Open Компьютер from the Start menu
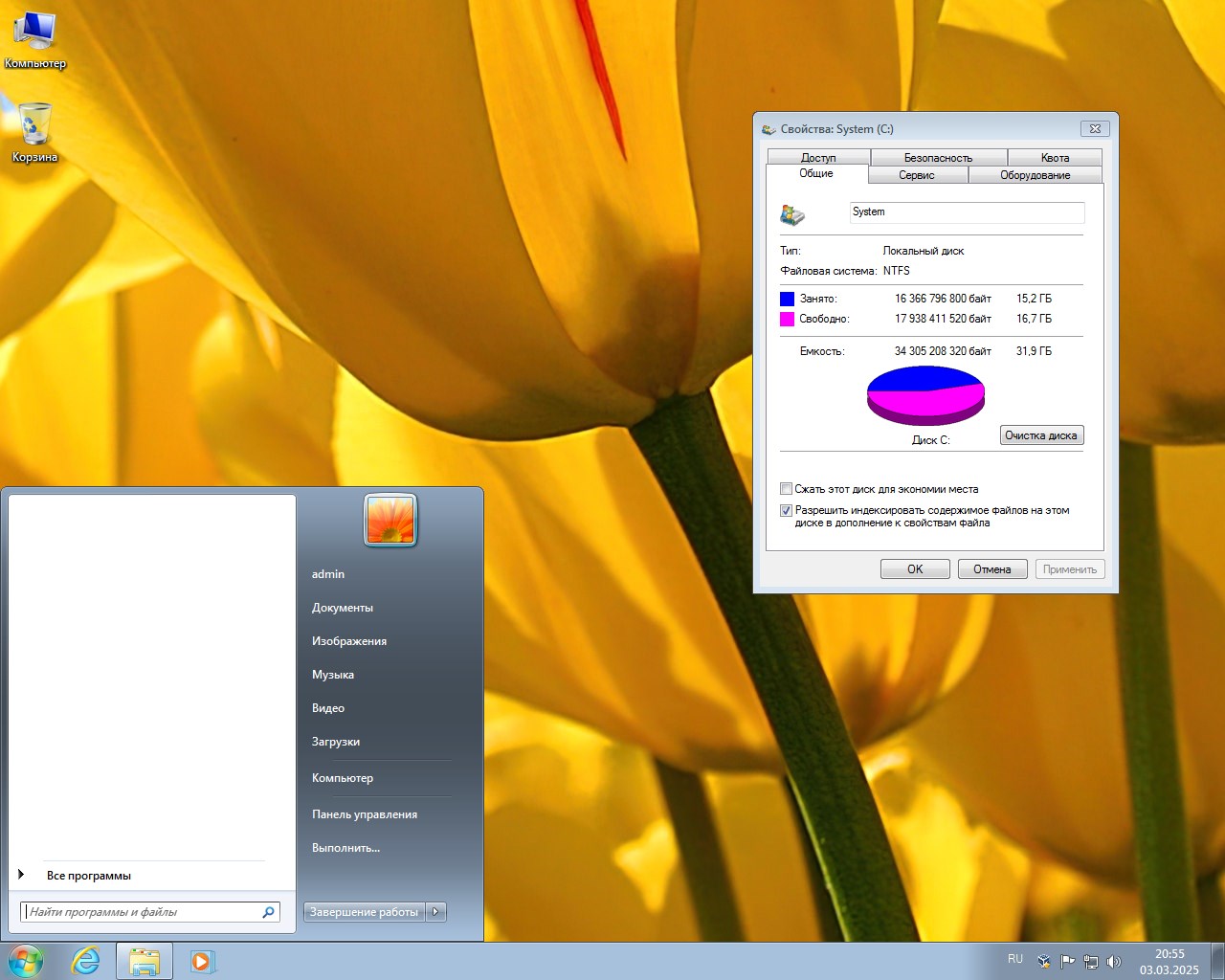Viewport: 1225px width, 980px height. [x=343, y=778]
